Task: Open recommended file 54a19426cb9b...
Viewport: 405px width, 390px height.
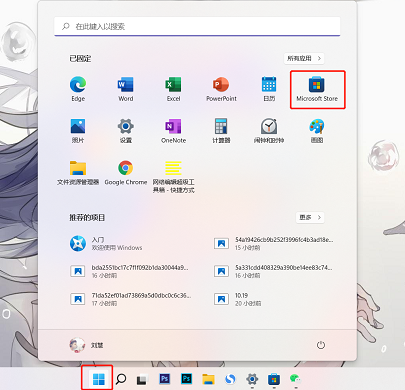Action: click(x=274, y=244)
